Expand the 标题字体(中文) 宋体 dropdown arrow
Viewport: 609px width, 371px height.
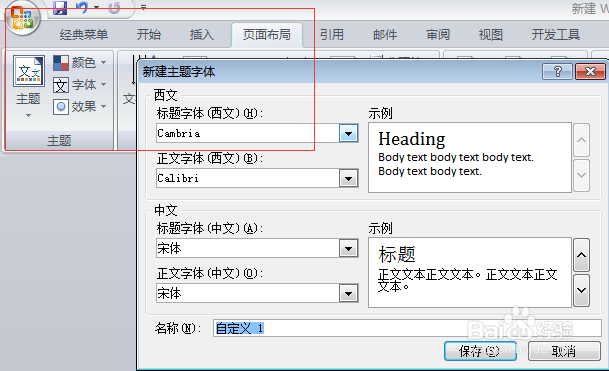click(348, 249)
